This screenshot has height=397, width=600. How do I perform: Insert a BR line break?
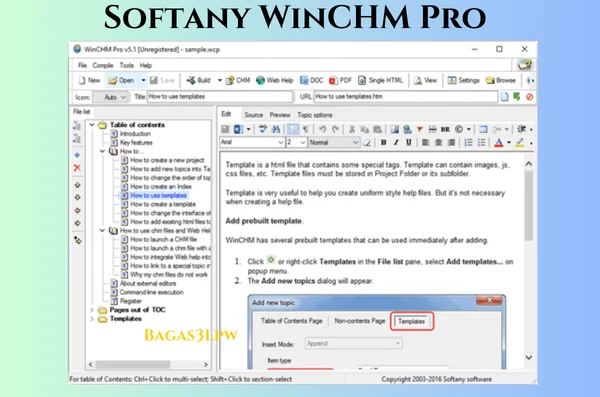point(445,129)
